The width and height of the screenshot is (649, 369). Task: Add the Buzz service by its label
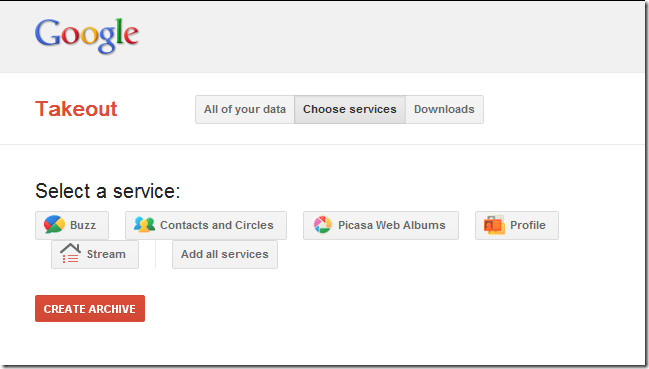coord(83,225)
